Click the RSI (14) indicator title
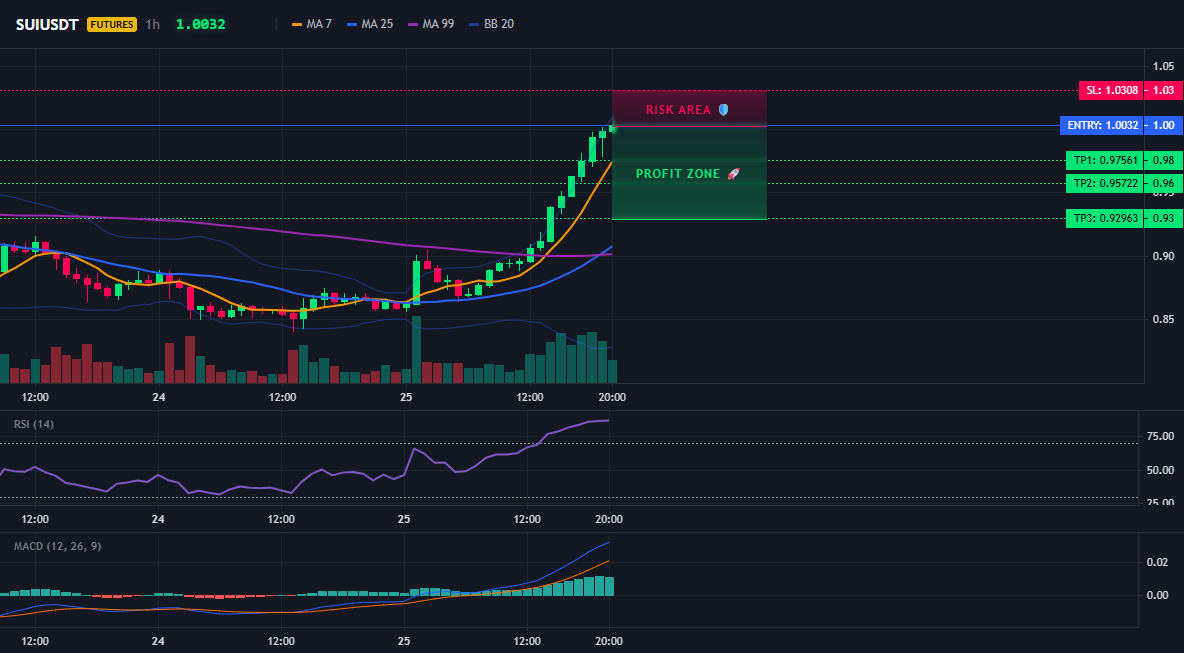The image size is (1184, 653). (x=34, y=424)
